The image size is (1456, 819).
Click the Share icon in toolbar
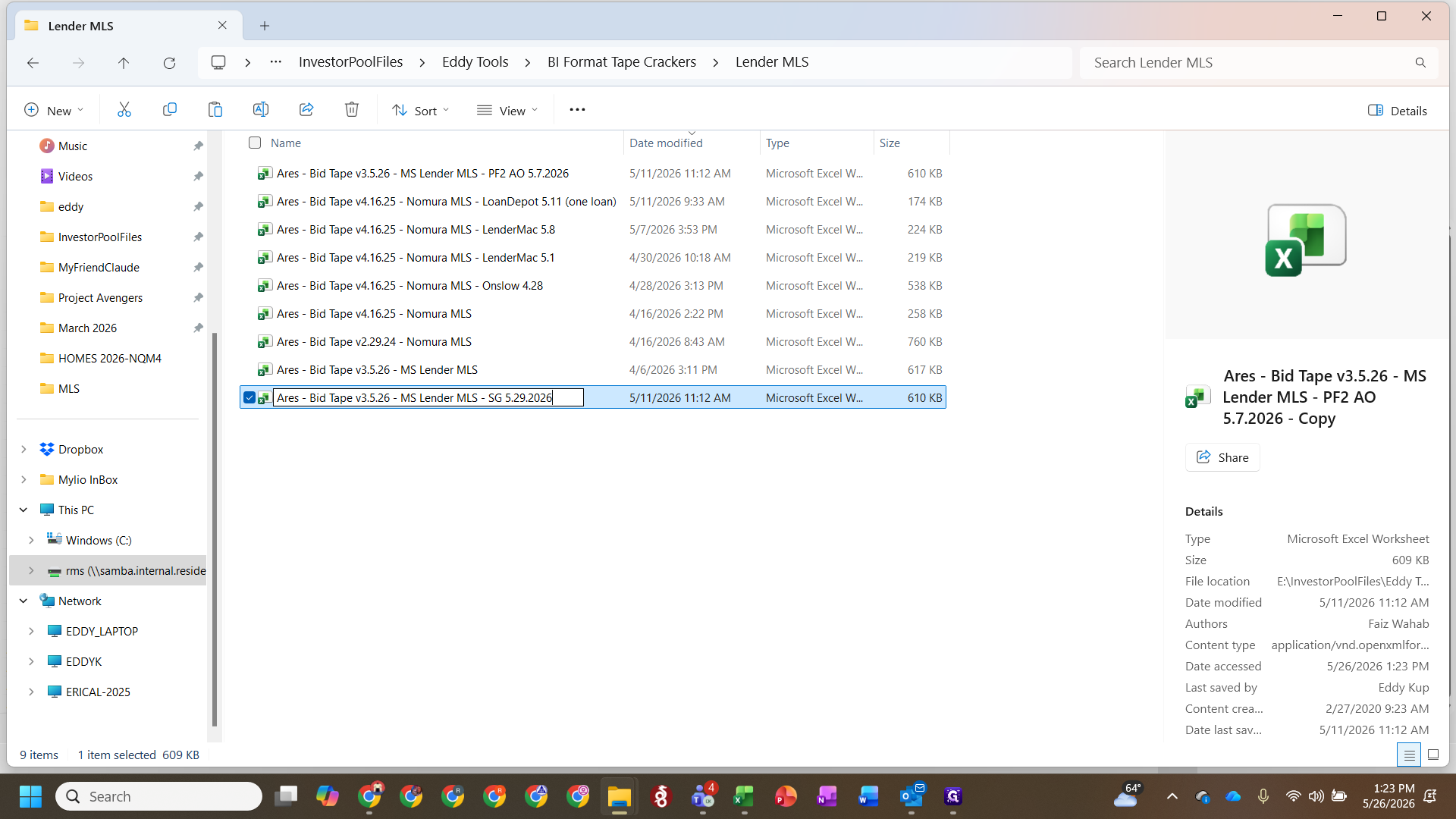(x=306, y=110)
